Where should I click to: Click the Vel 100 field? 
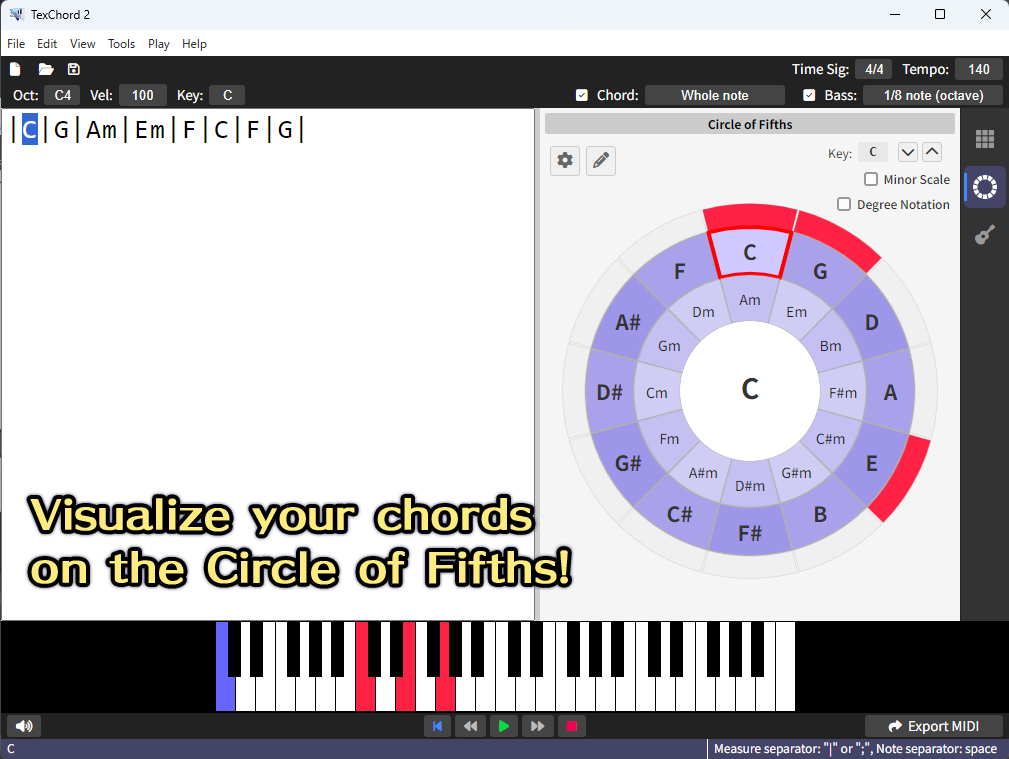(143, 95)
